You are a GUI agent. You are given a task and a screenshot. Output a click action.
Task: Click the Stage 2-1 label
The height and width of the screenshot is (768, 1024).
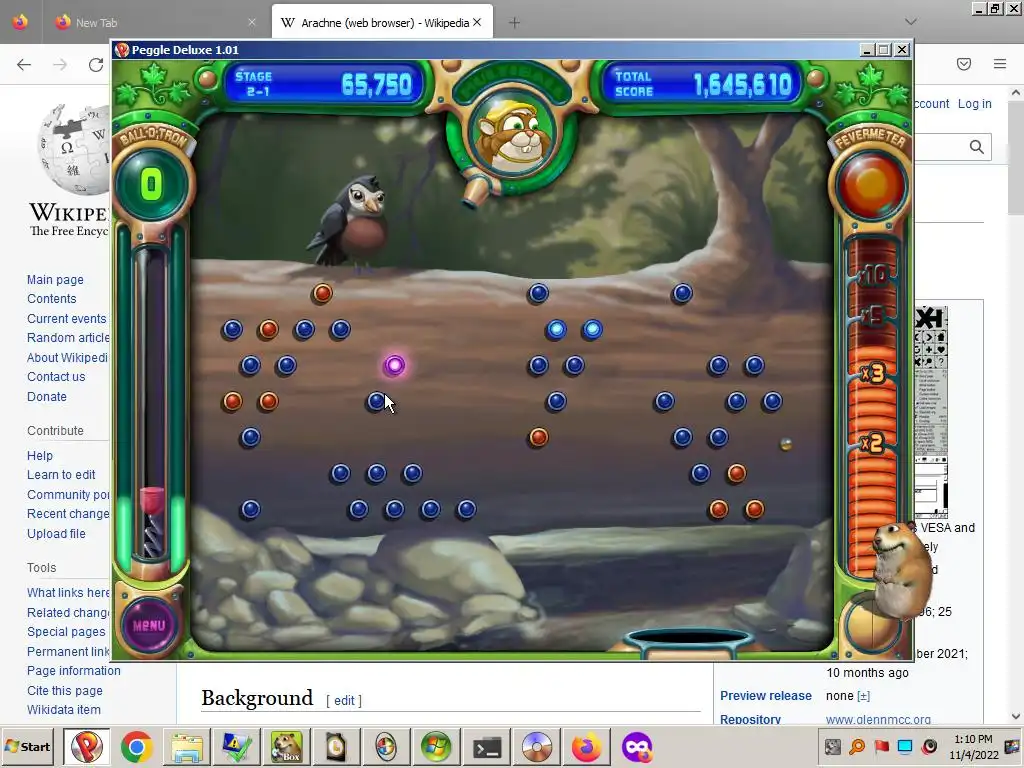(254, 84)
